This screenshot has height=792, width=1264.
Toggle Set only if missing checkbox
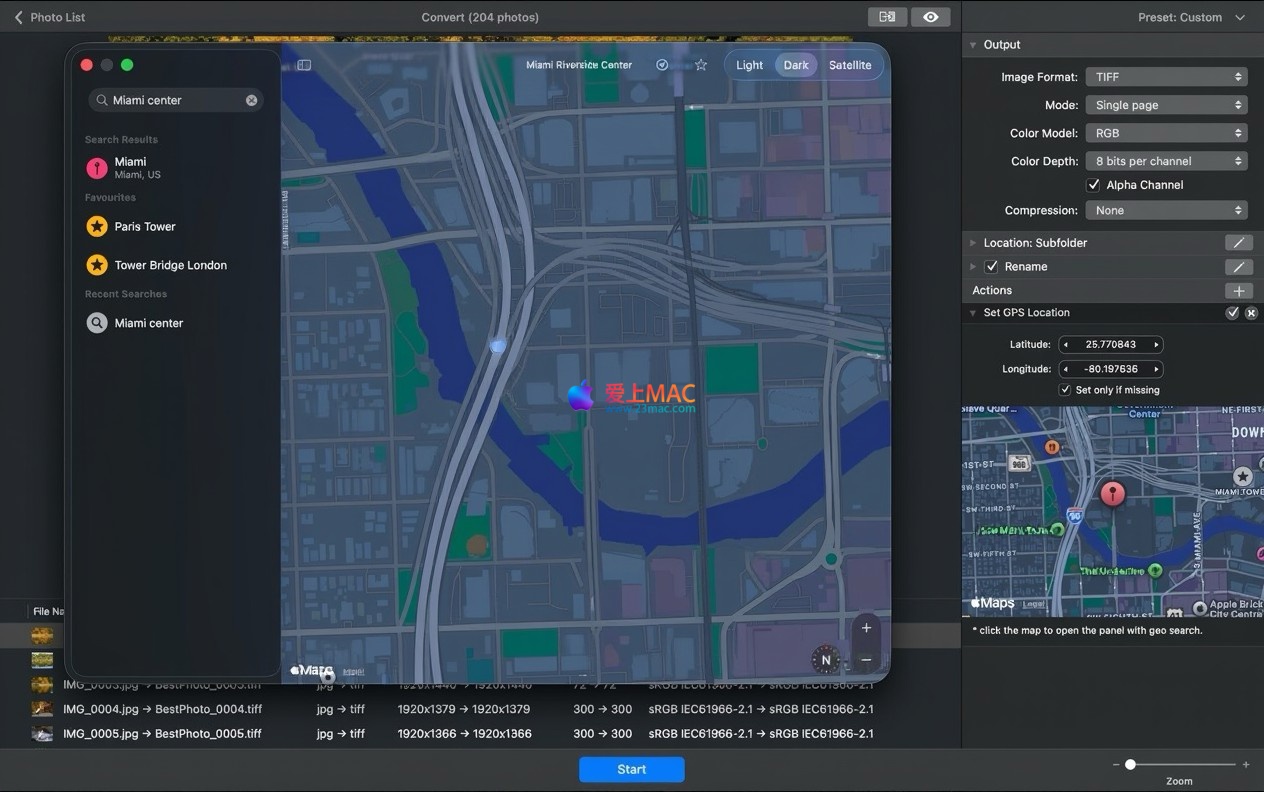coord(1065,390)
